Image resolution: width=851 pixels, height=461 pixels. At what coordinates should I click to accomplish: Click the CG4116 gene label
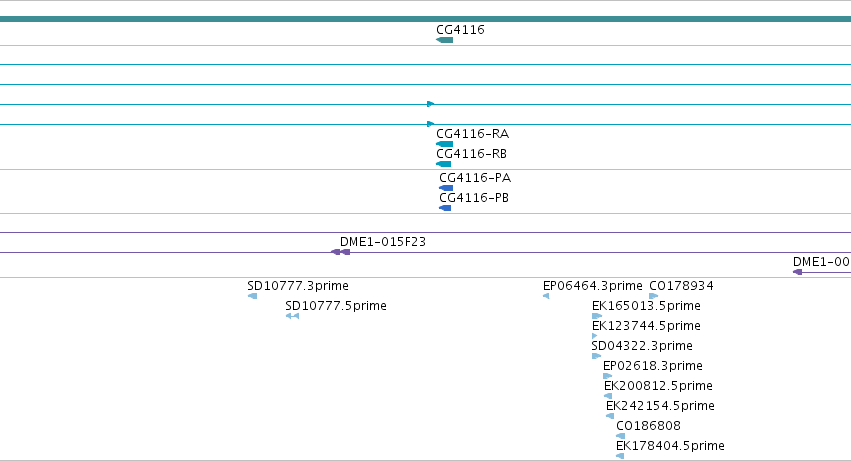click(x=460, y=30)
